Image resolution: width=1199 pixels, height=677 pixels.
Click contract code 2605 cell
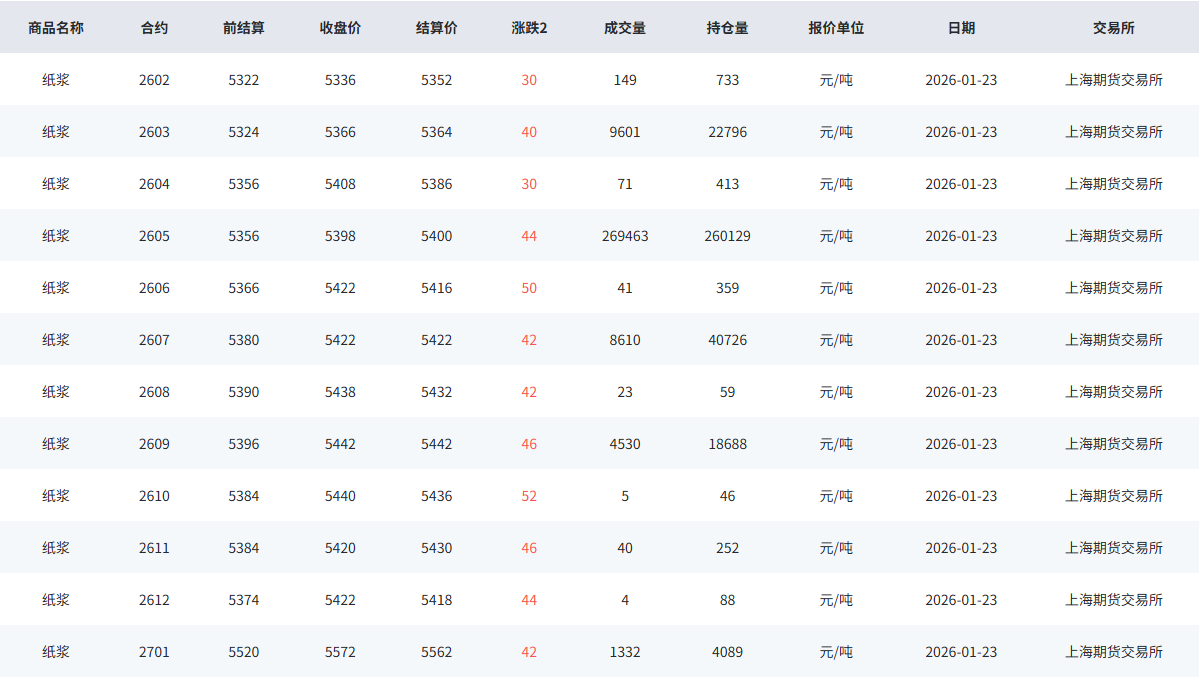pyautogui.click(x=154, y=236)
